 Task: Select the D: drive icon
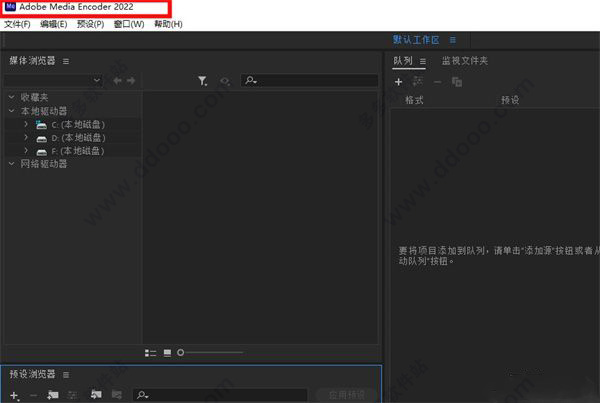(41, 139)
